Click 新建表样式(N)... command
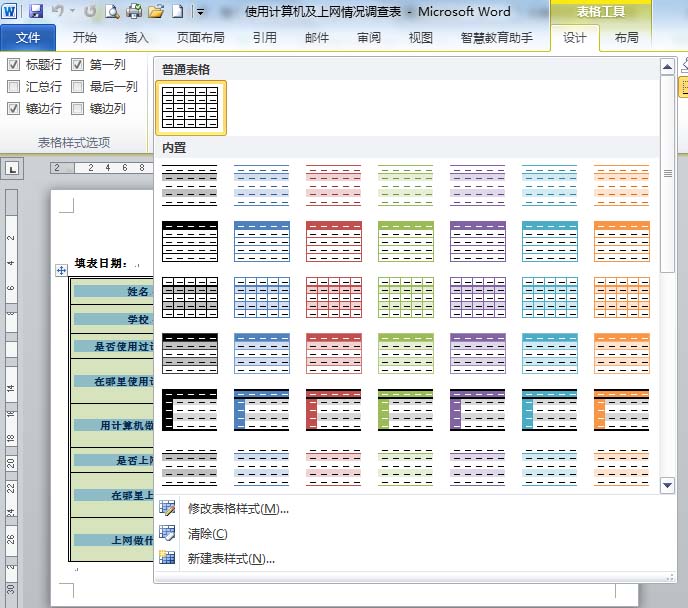The height and width of the screenshot is (608, 688). click(x=231, y=559)
